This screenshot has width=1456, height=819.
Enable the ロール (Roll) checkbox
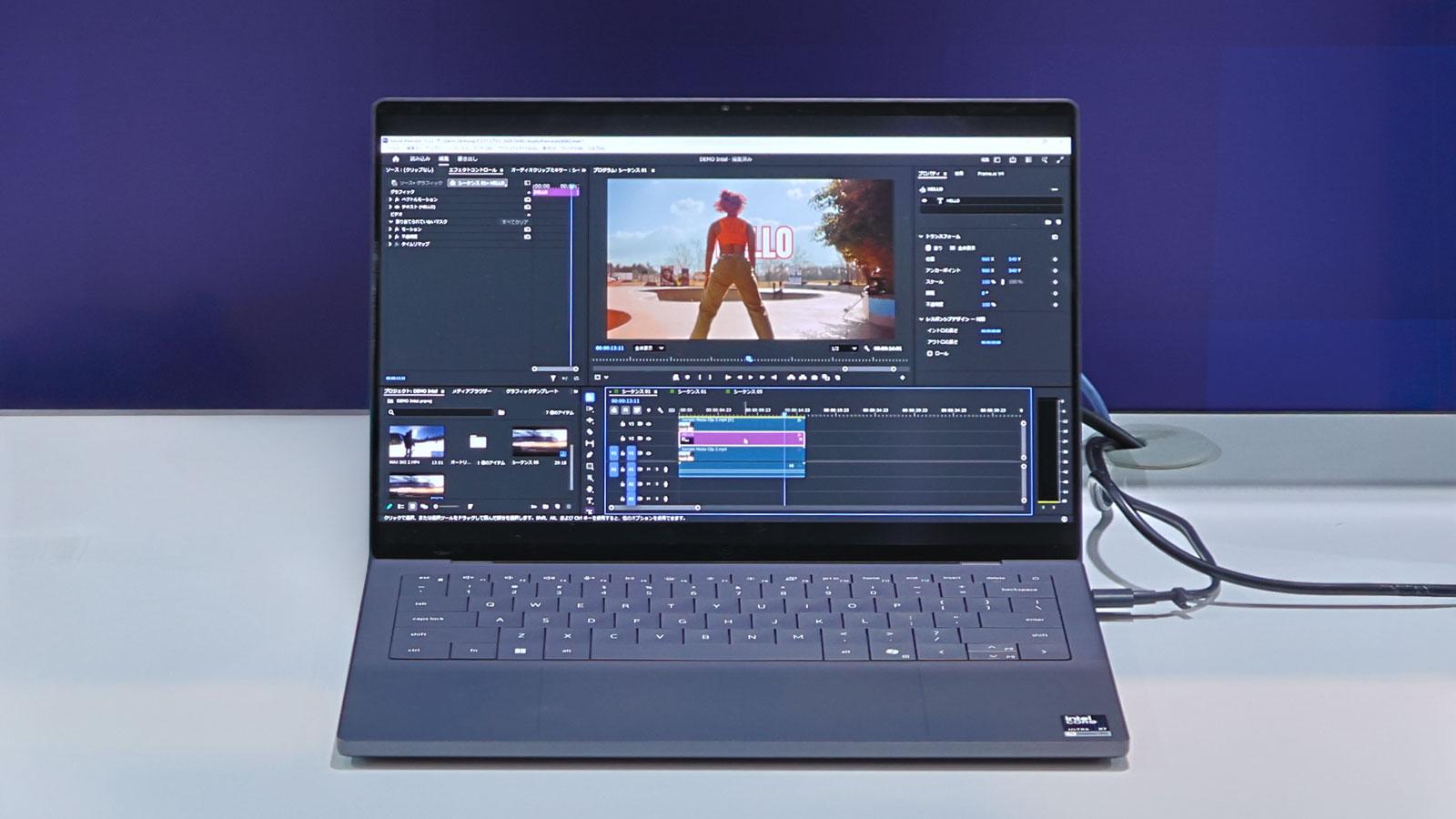click(x=929, y=353)
